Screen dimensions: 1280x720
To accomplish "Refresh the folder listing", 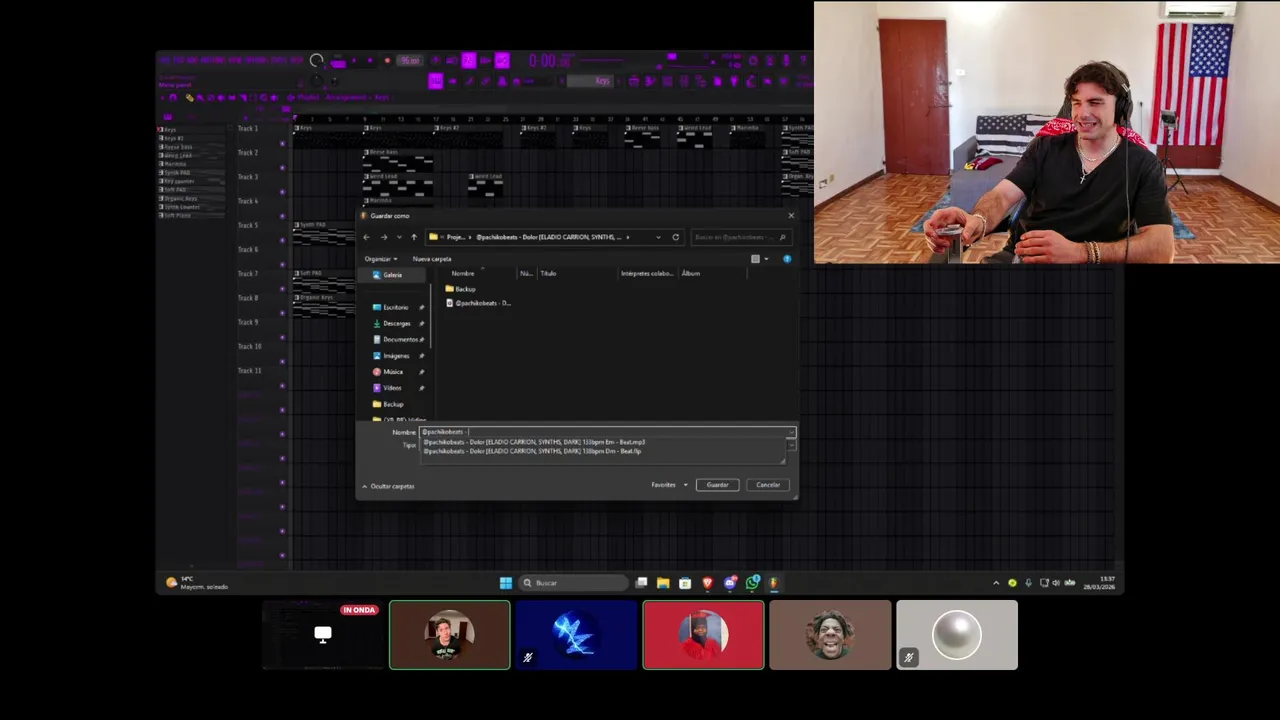I will pyautogui.click(x=676, y=237).
